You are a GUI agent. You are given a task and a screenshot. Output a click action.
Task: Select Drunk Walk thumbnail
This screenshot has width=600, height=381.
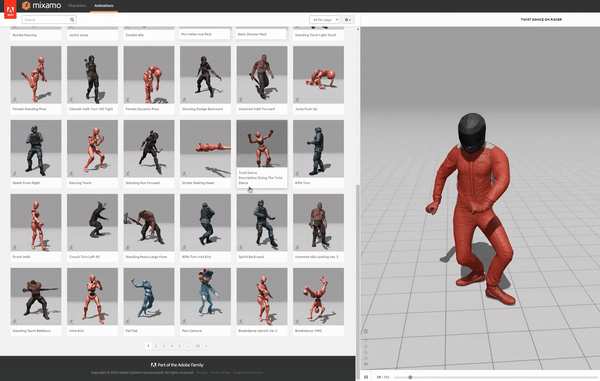click(x=36, y=222)
